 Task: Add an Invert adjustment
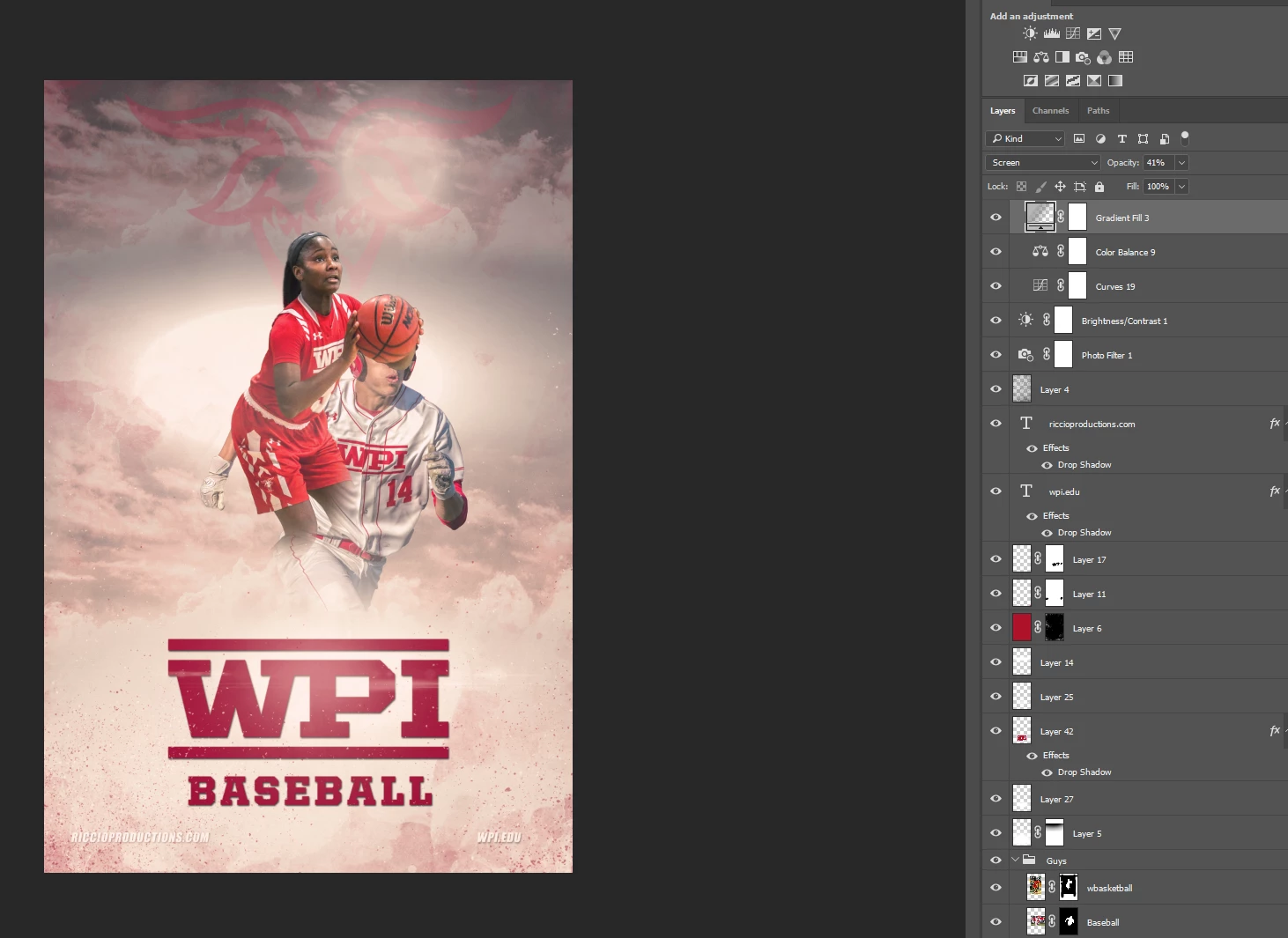point(1031,80)
